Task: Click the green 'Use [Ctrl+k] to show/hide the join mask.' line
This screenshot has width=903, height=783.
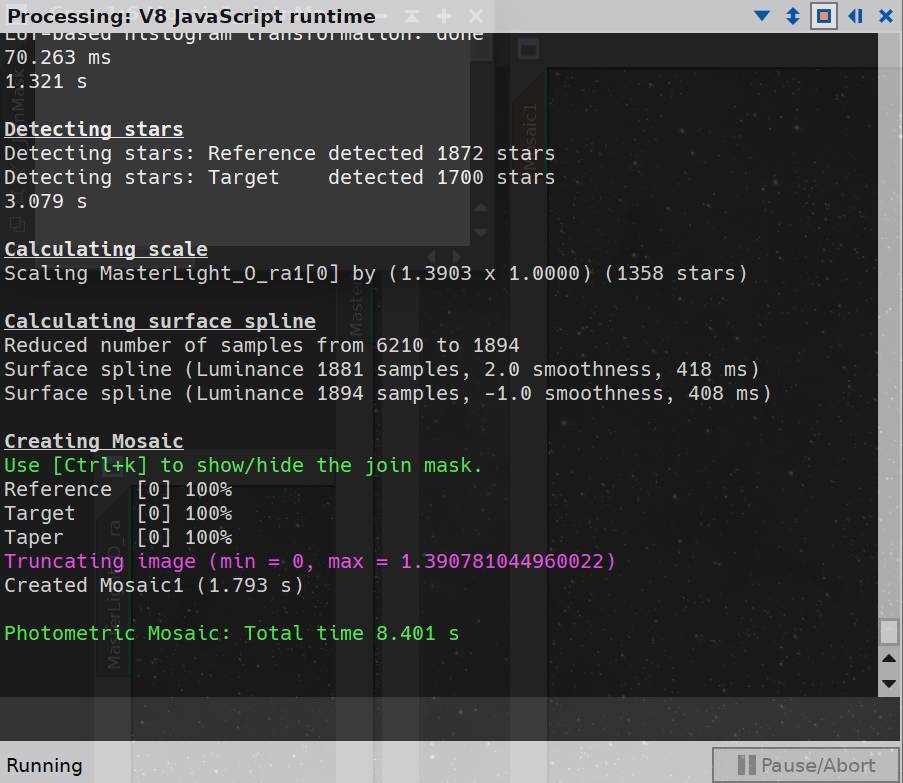Action: click(243, 466)
